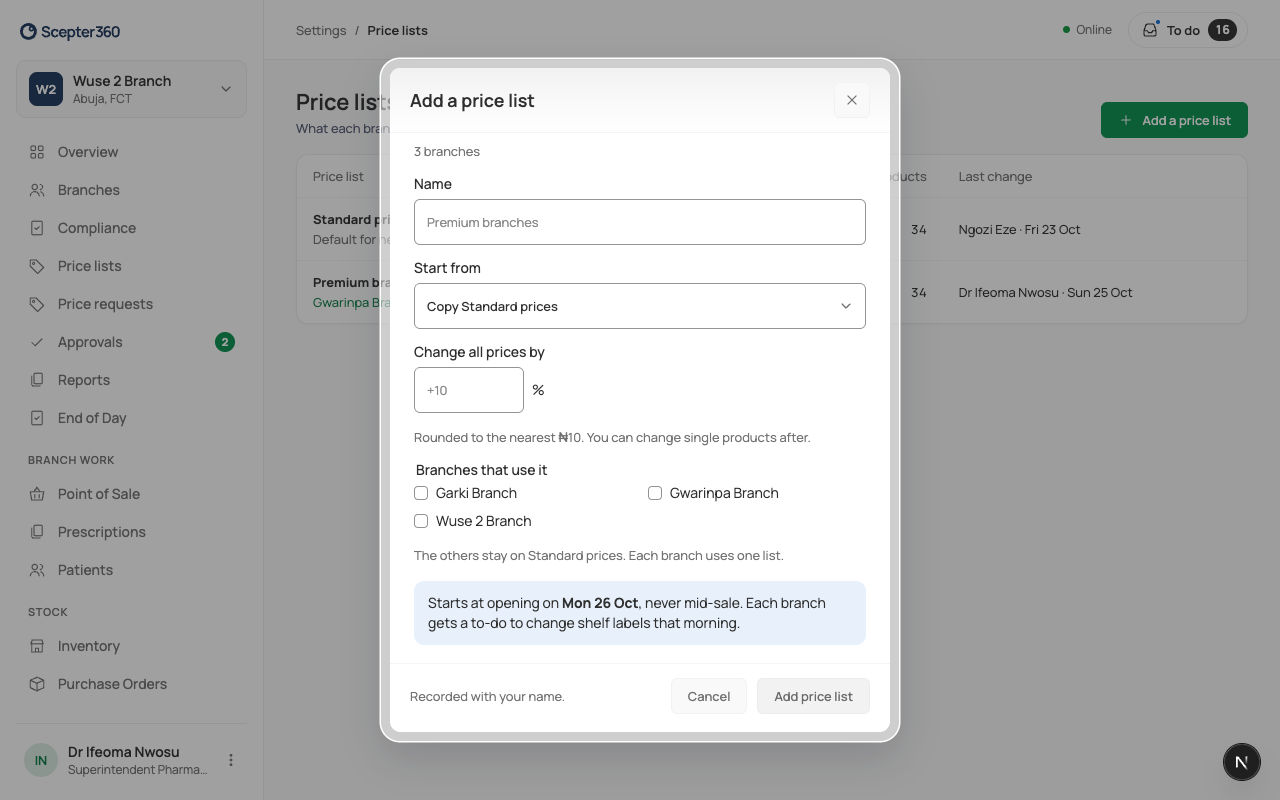
Task: Click the Overview grid icon in sidebar
Action: click(x=37, y=152)
